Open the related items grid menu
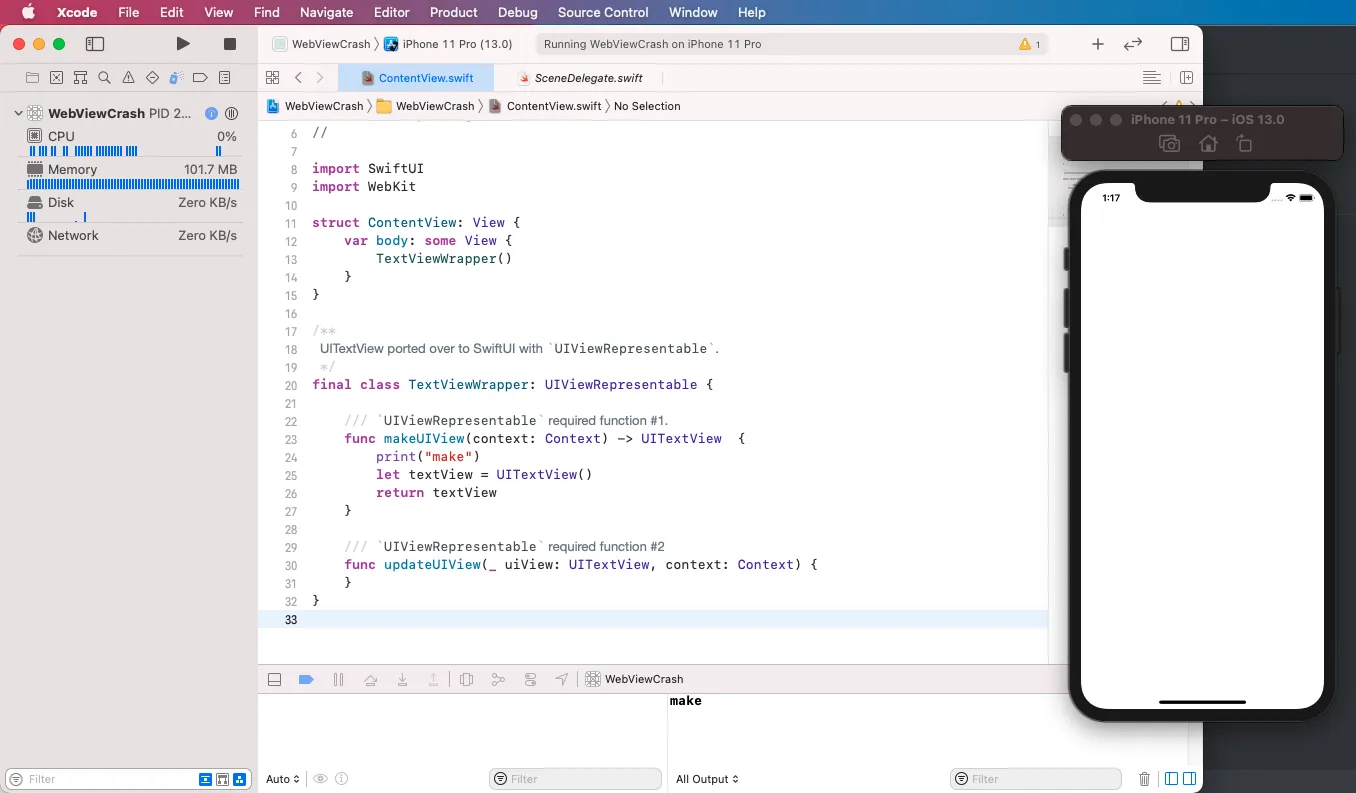This screenshot has height=793, width=1356. [x=272, y=77]
